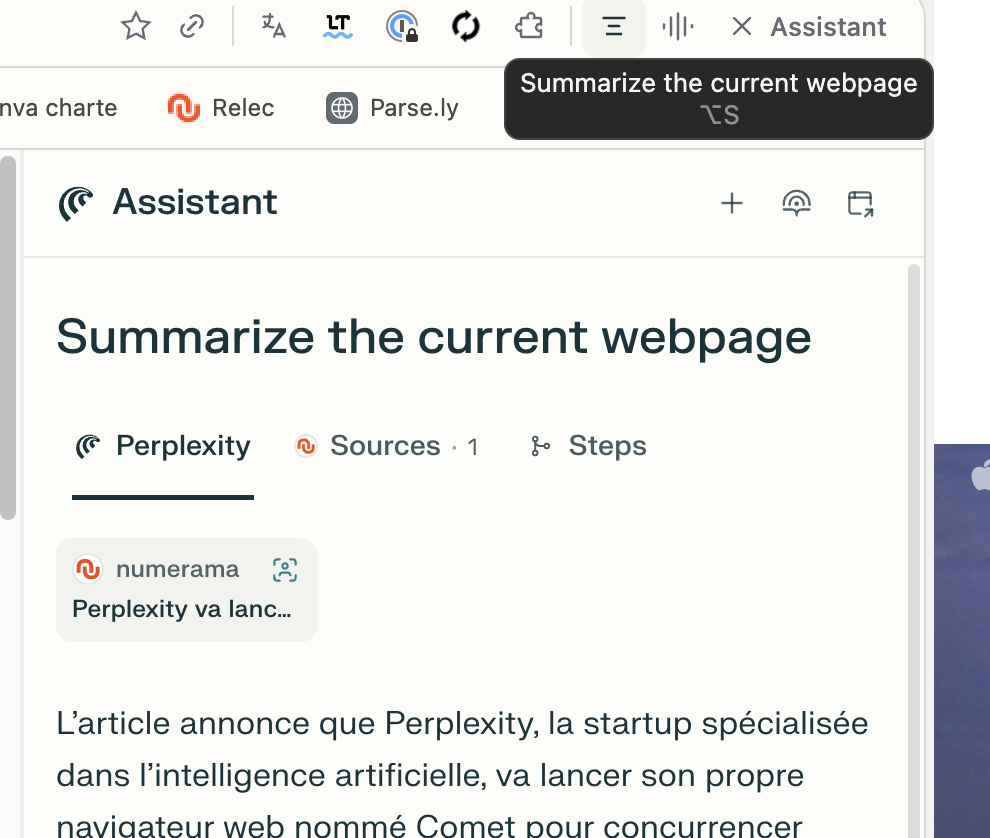The image size is (990, 838).
Task: Open the Steps tab
Action: pyautogui.click(x=588, y=446)
